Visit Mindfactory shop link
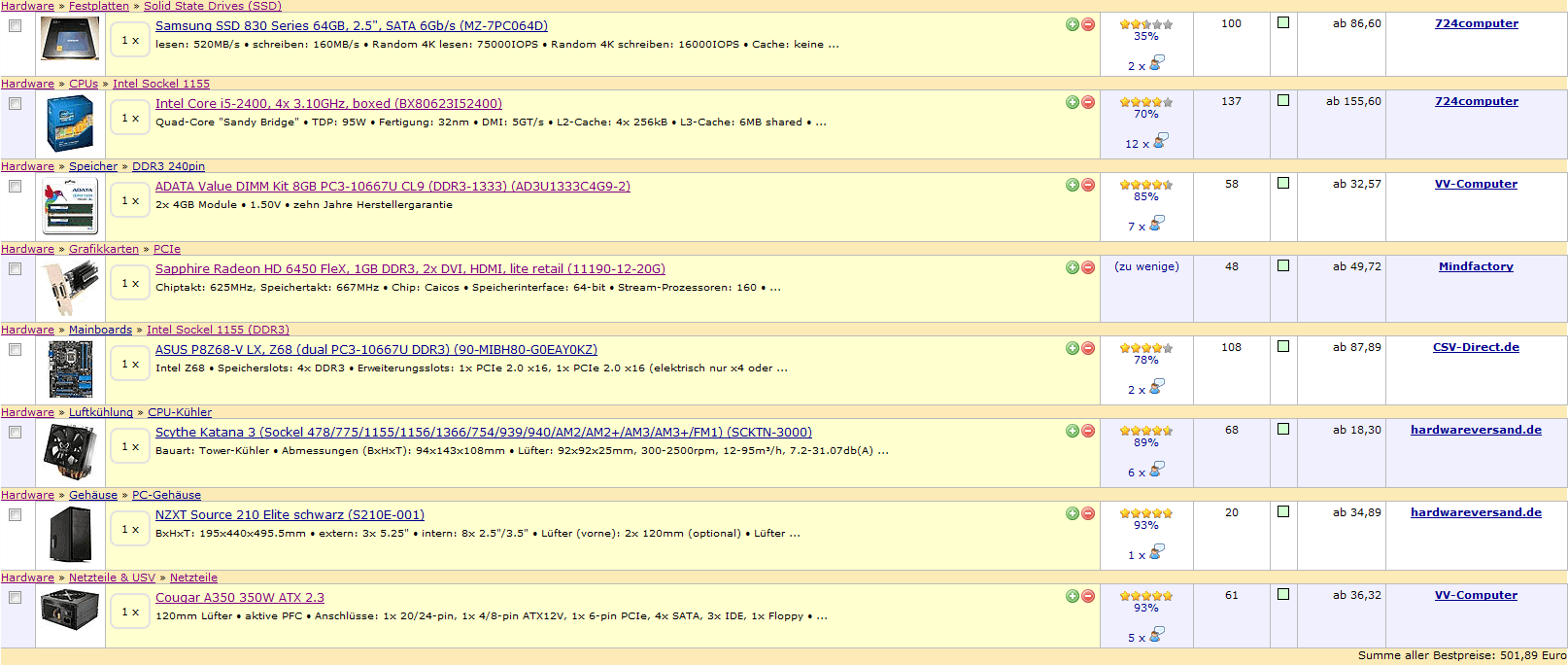Viewport: 1568px width, 665px height. (x=1476, y=266)
